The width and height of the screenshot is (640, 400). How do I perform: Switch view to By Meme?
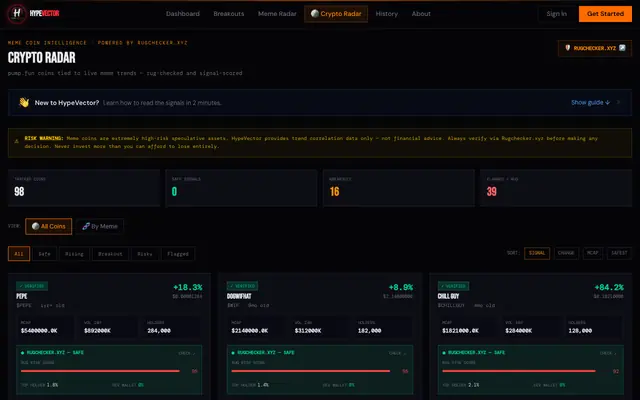100,226
